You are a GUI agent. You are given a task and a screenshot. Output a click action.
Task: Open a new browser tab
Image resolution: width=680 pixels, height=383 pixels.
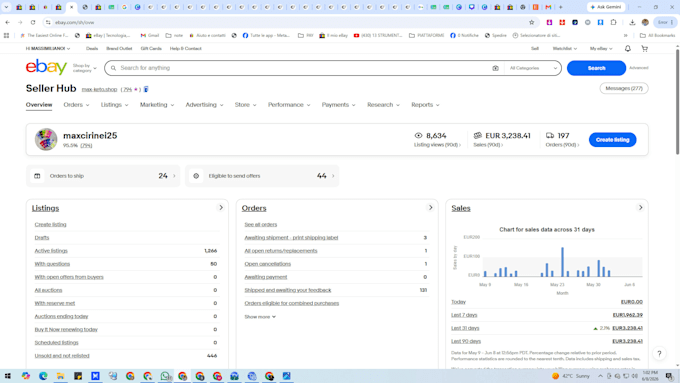tap(560, 7)
